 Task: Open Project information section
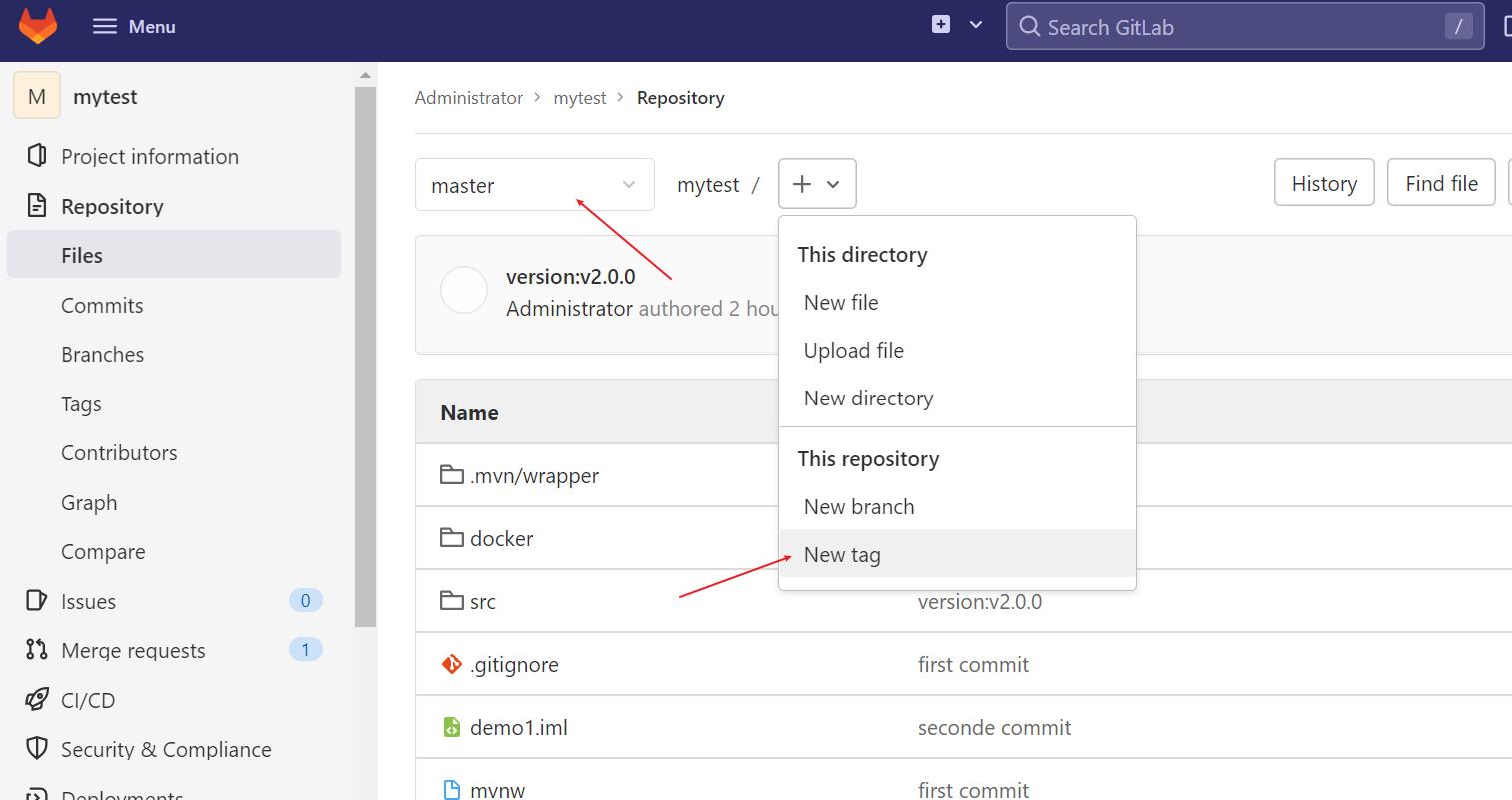(x=150, y=157)
